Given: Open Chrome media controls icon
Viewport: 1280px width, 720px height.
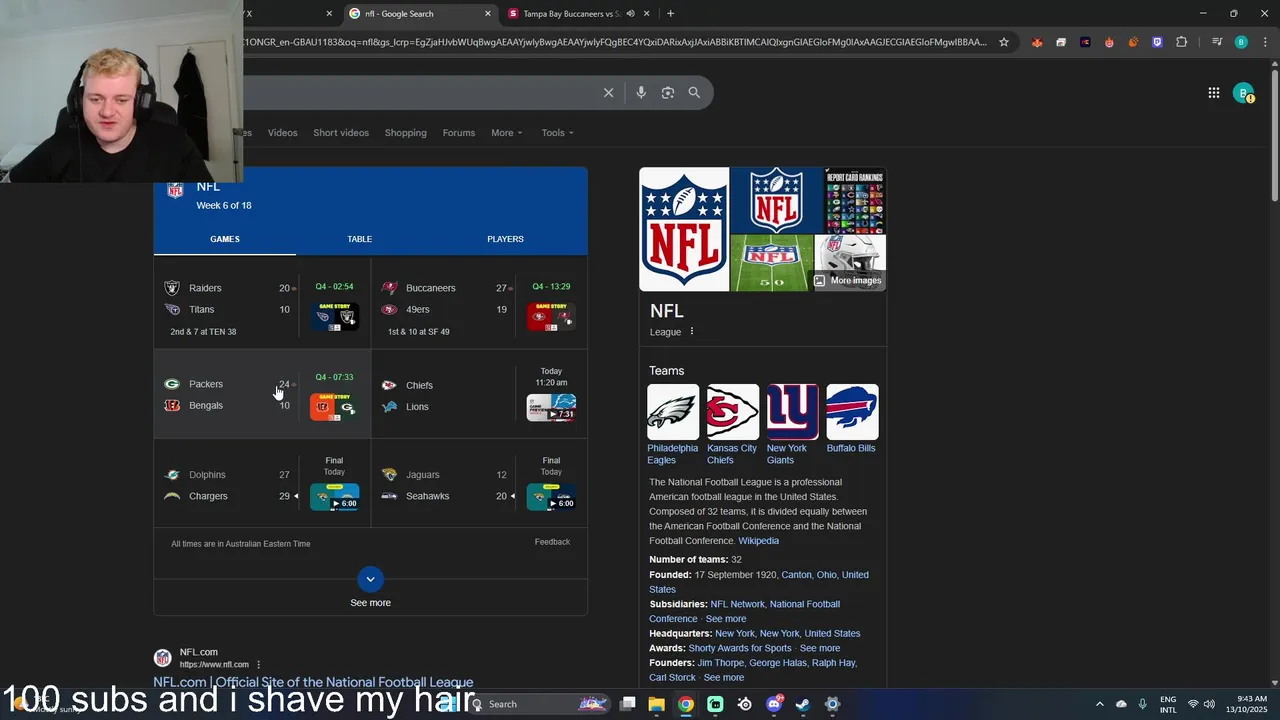Looking at the screenshot, I should (x=1217, y=42).
